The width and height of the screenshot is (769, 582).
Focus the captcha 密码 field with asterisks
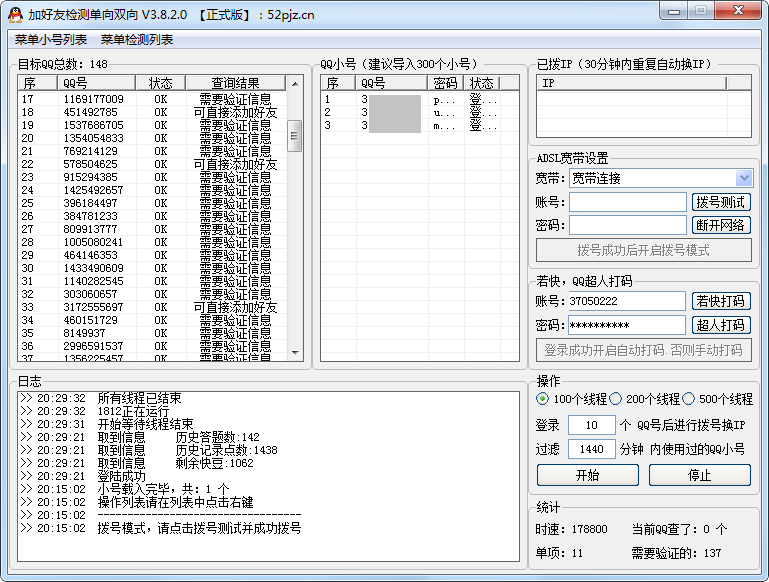pos(627,325)
